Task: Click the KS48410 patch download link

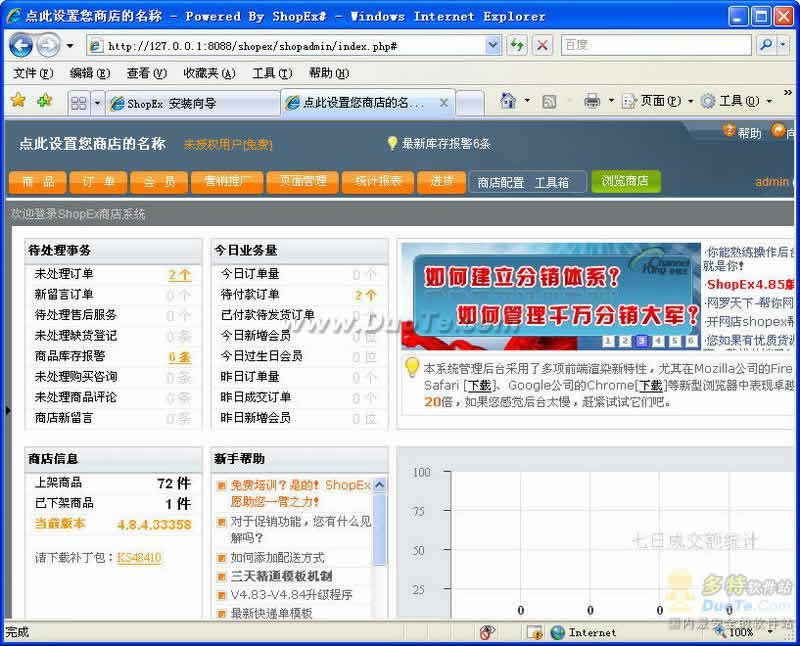Action: 139,558
